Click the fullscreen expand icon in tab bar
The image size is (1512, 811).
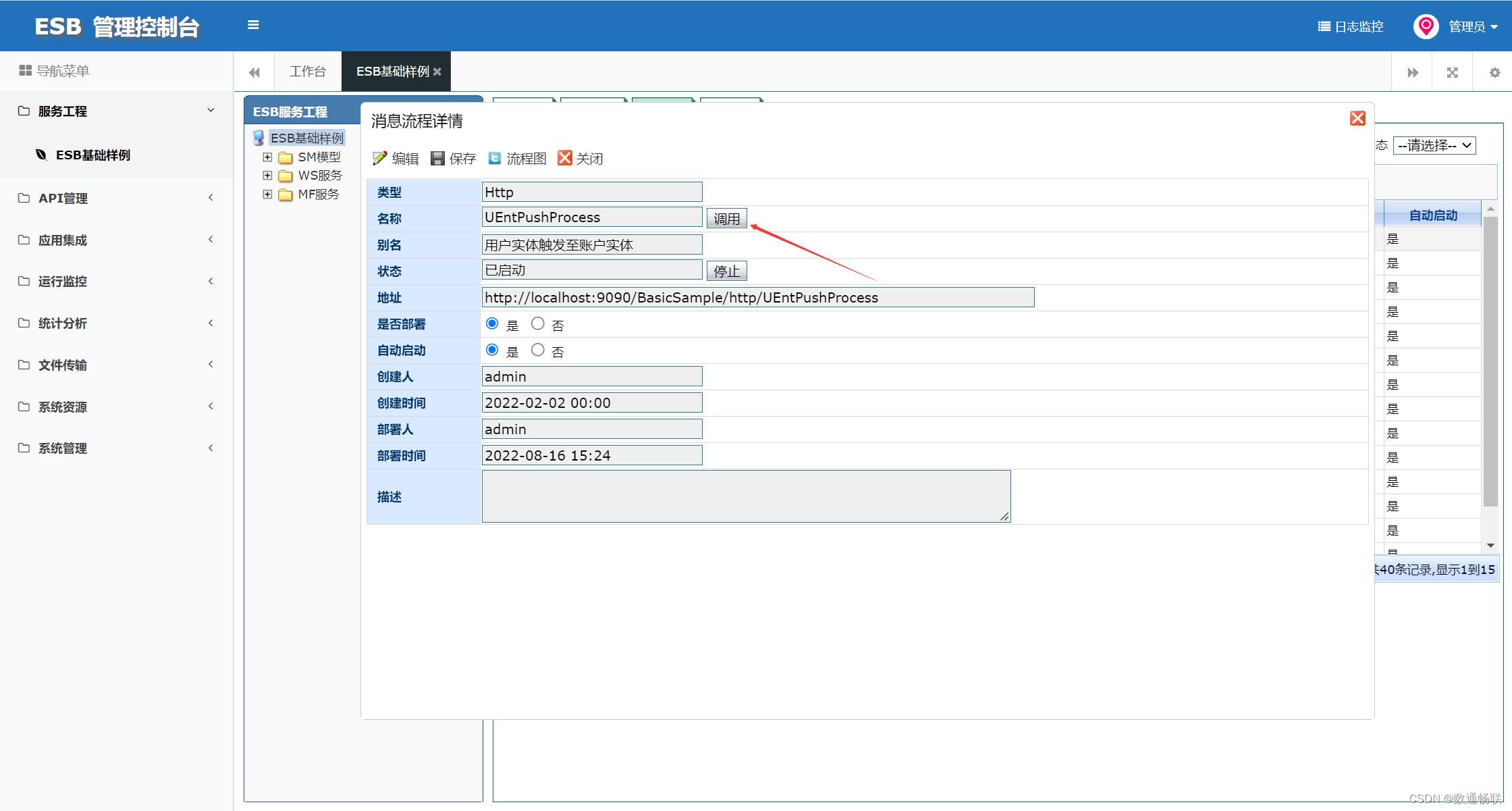point(1453,72)
